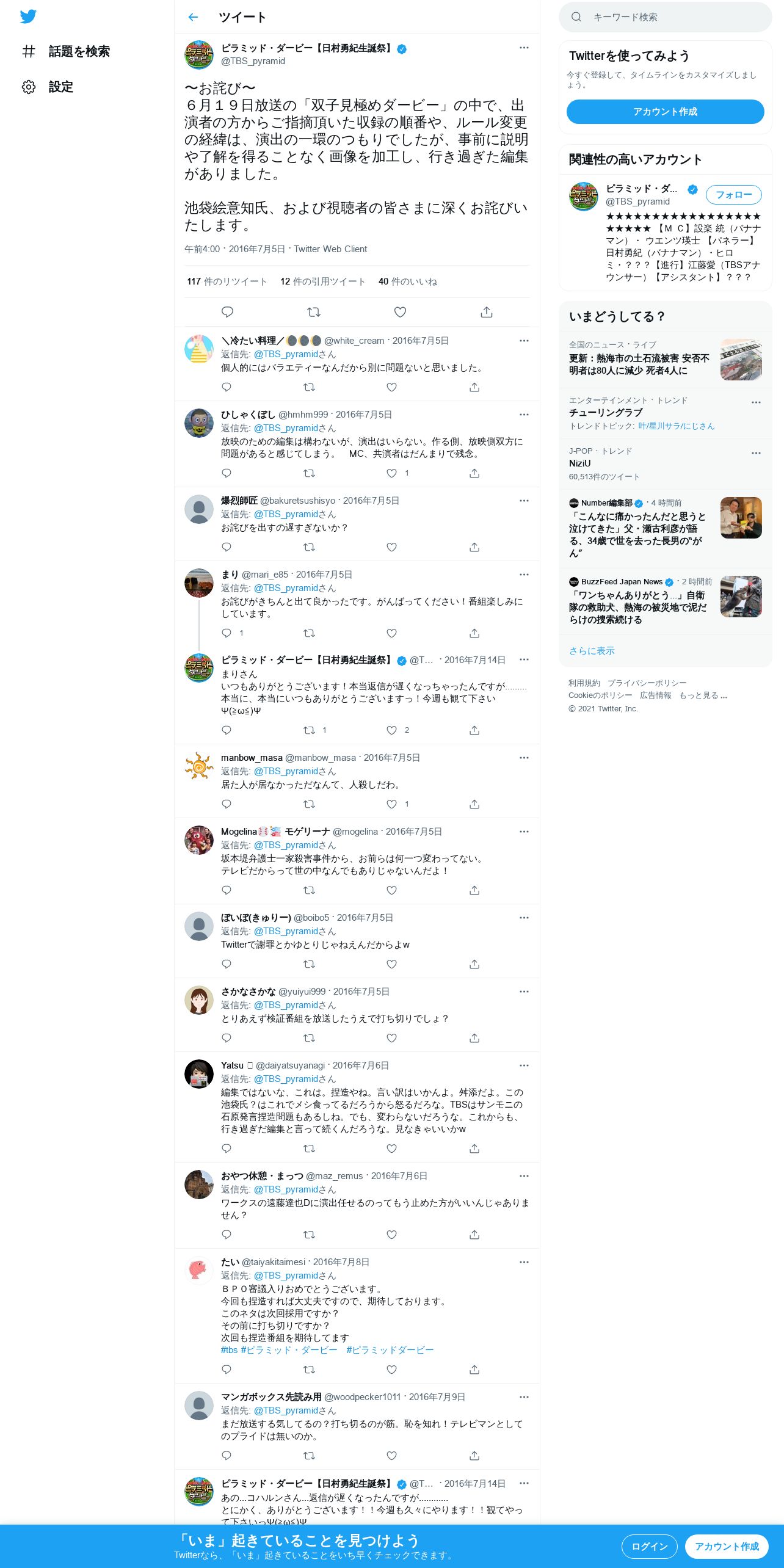Open more options for NiziU trend
784x1568 pixels.
coord(756,453)
